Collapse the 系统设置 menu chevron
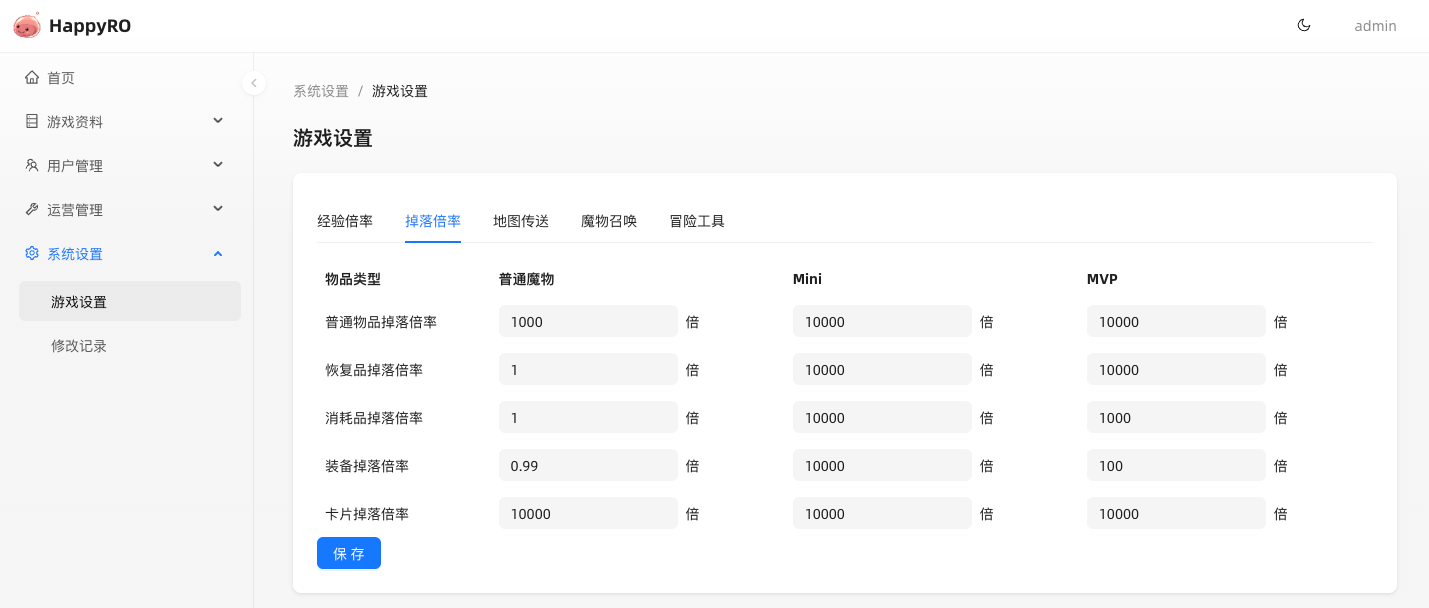Viewport: 1429px width, 608px height. [x=218, y=253]
